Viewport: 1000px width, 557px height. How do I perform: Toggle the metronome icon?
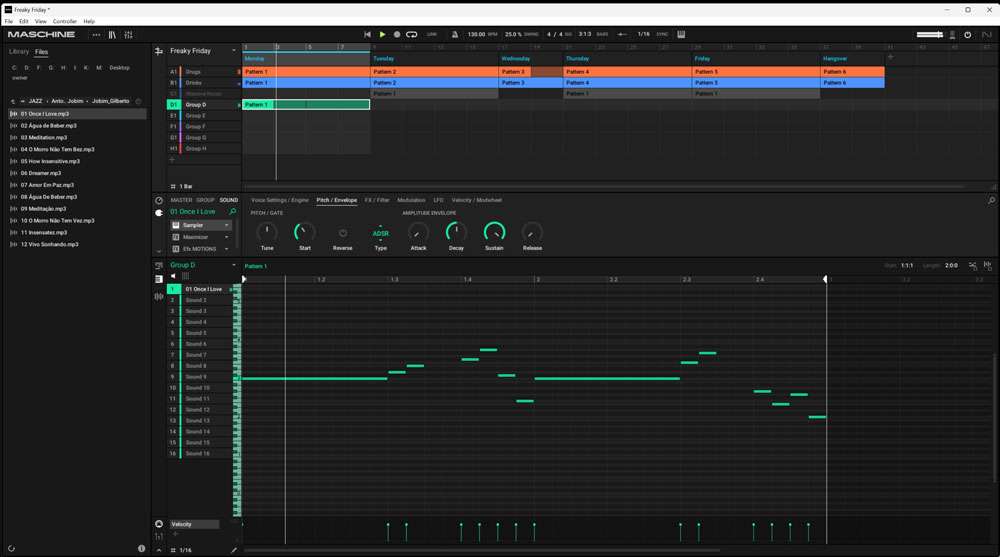tap(455, 34)
